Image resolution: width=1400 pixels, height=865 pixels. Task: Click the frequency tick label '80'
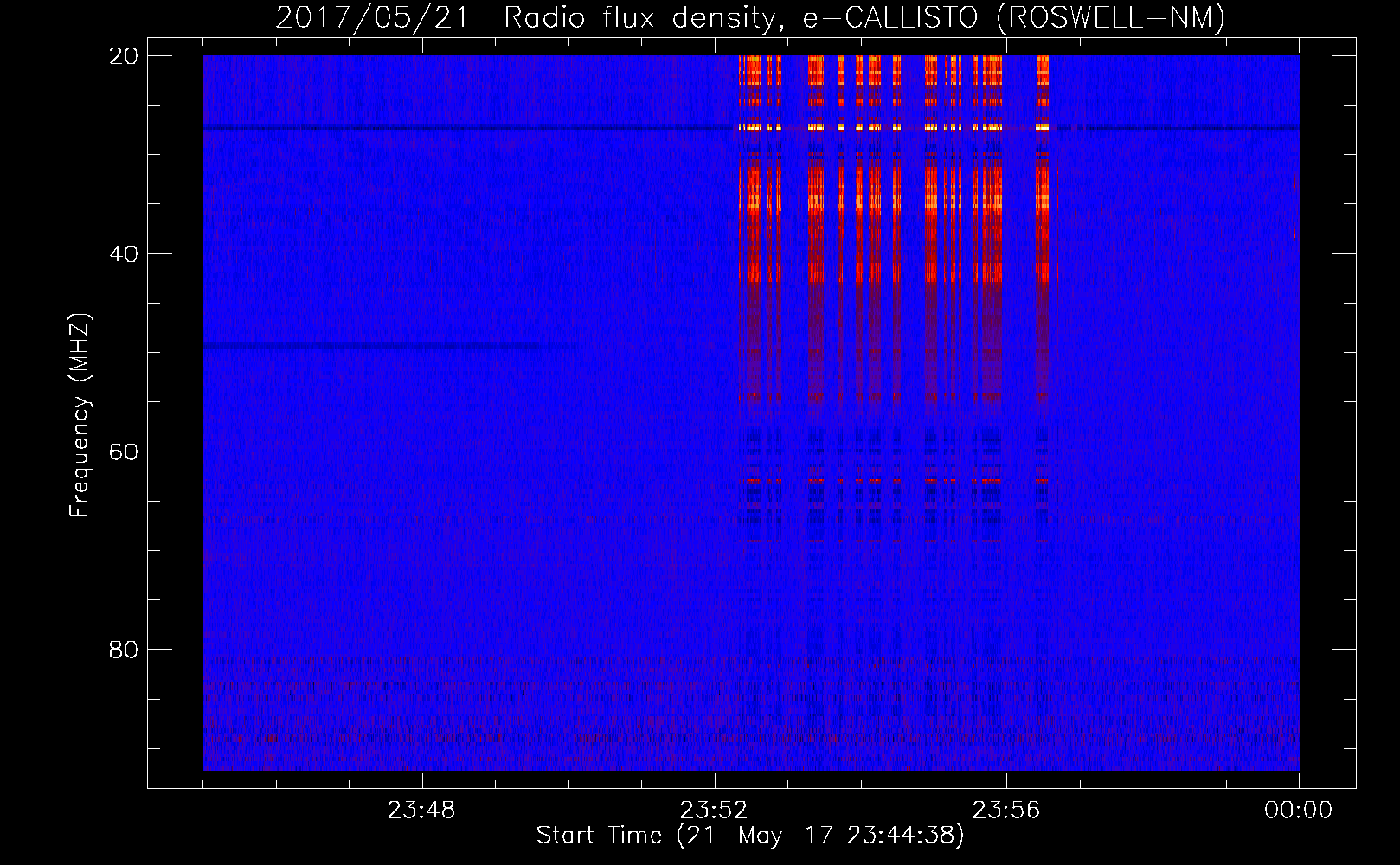click(124, 650)
